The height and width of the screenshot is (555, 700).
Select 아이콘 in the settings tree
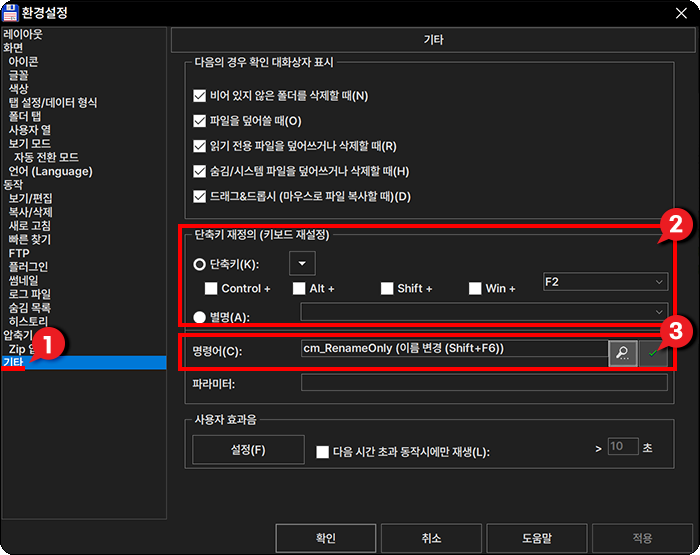pos(23,62)
